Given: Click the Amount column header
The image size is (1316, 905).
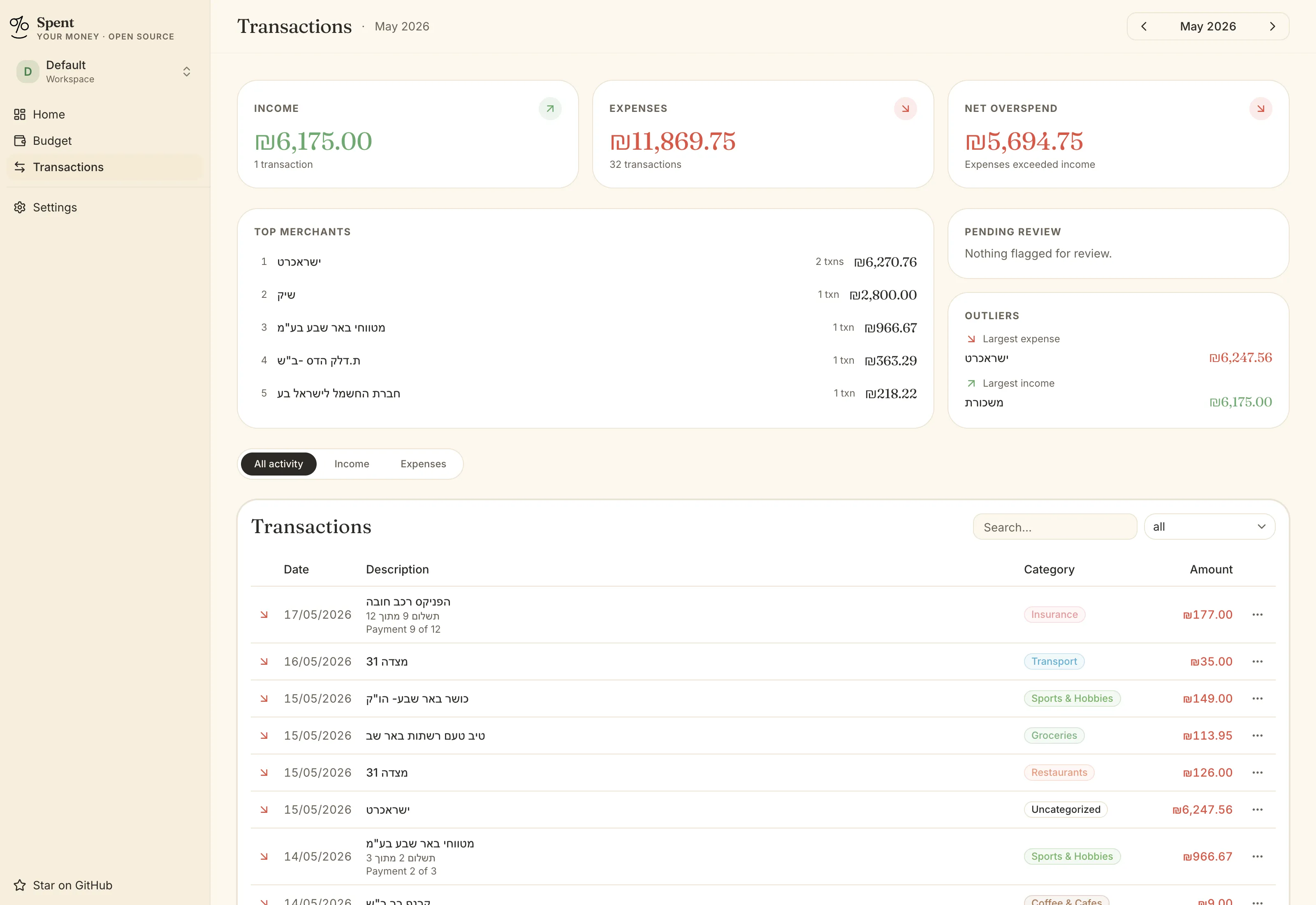Looking at the screenshot, I should tap(1211, 569).
